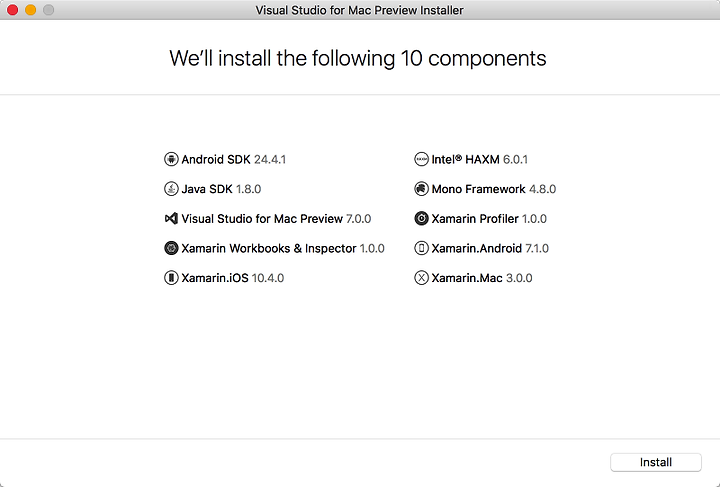
Task: Click the Java SDK coffee cup icon
Action: (171, 189)
